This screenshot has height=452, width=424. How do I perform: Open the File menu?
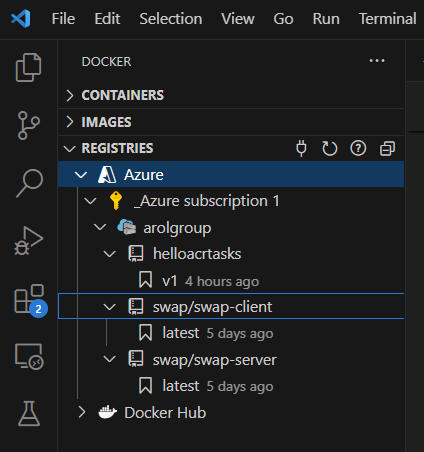point(63,19)
